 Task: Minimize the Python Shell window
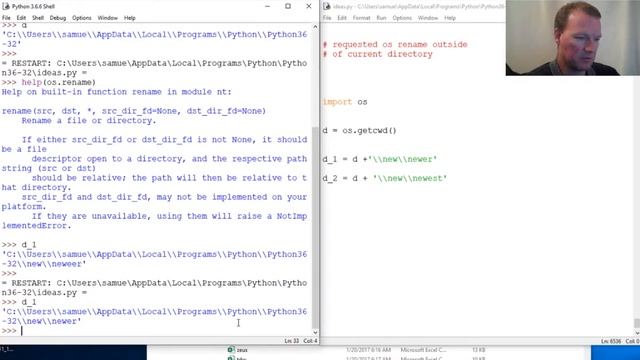[x=267, y=6]
